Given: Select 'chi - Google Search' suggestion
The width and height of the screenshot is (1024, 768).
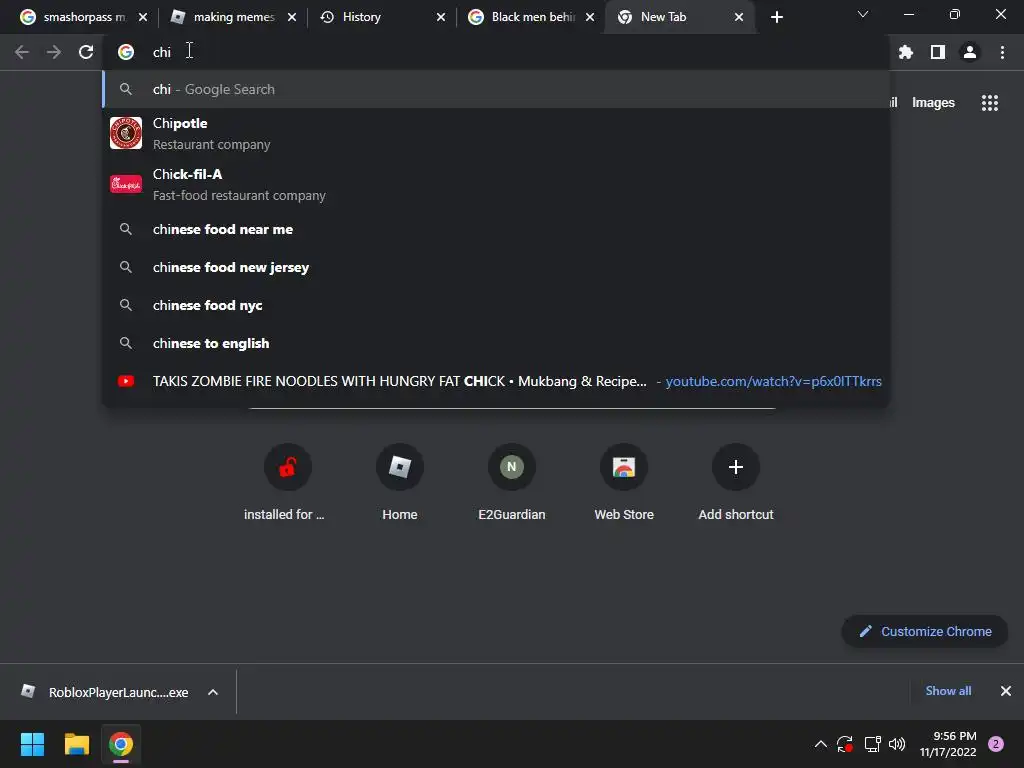Looking at the screenshot, I should coord(496,89).
